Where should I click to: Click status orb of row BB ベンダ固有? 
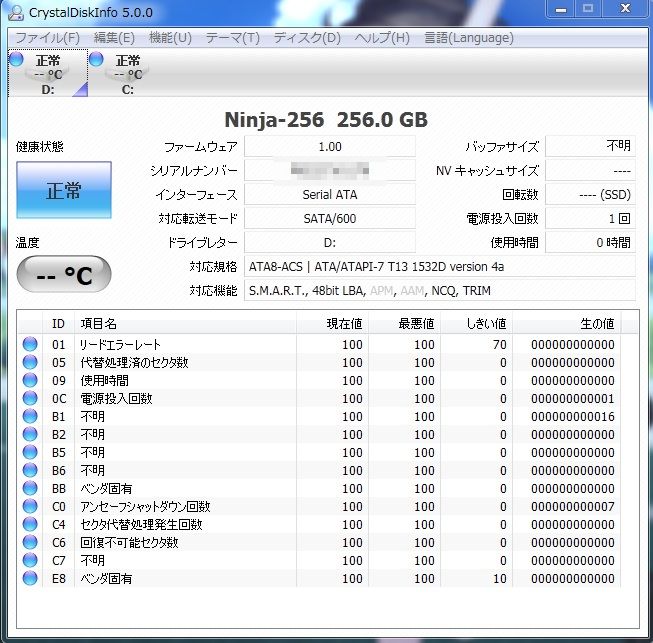(30, 488)
